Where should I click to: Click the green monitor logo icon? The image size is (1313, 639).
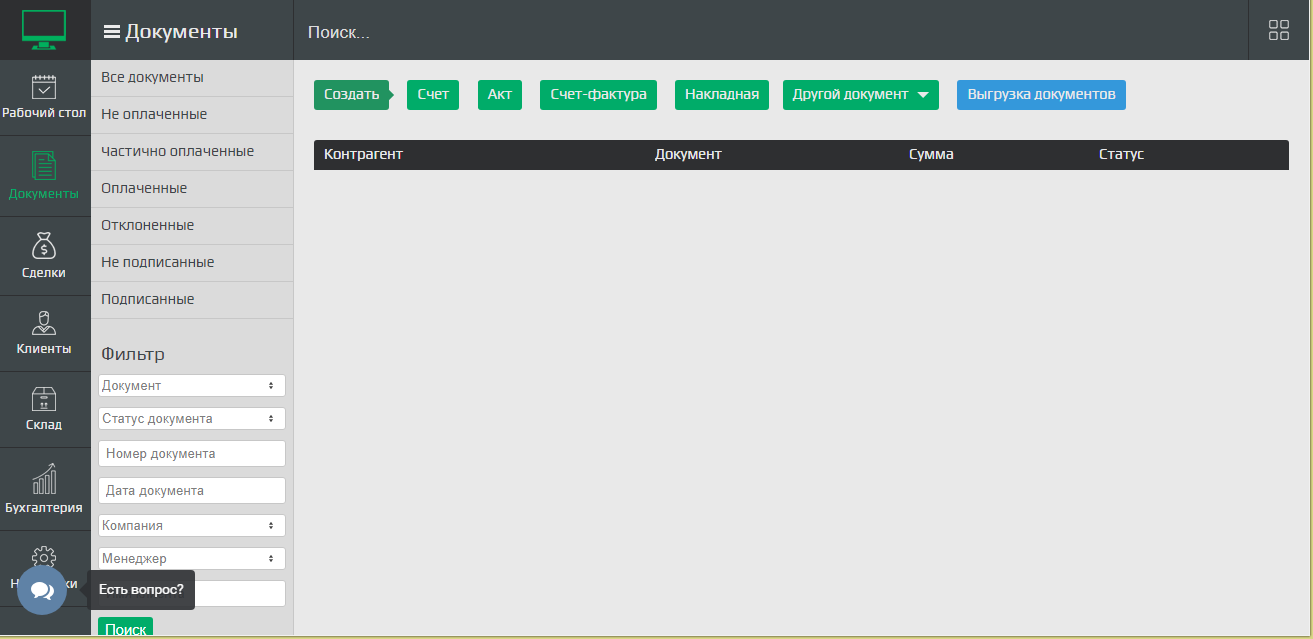[44, 30]
